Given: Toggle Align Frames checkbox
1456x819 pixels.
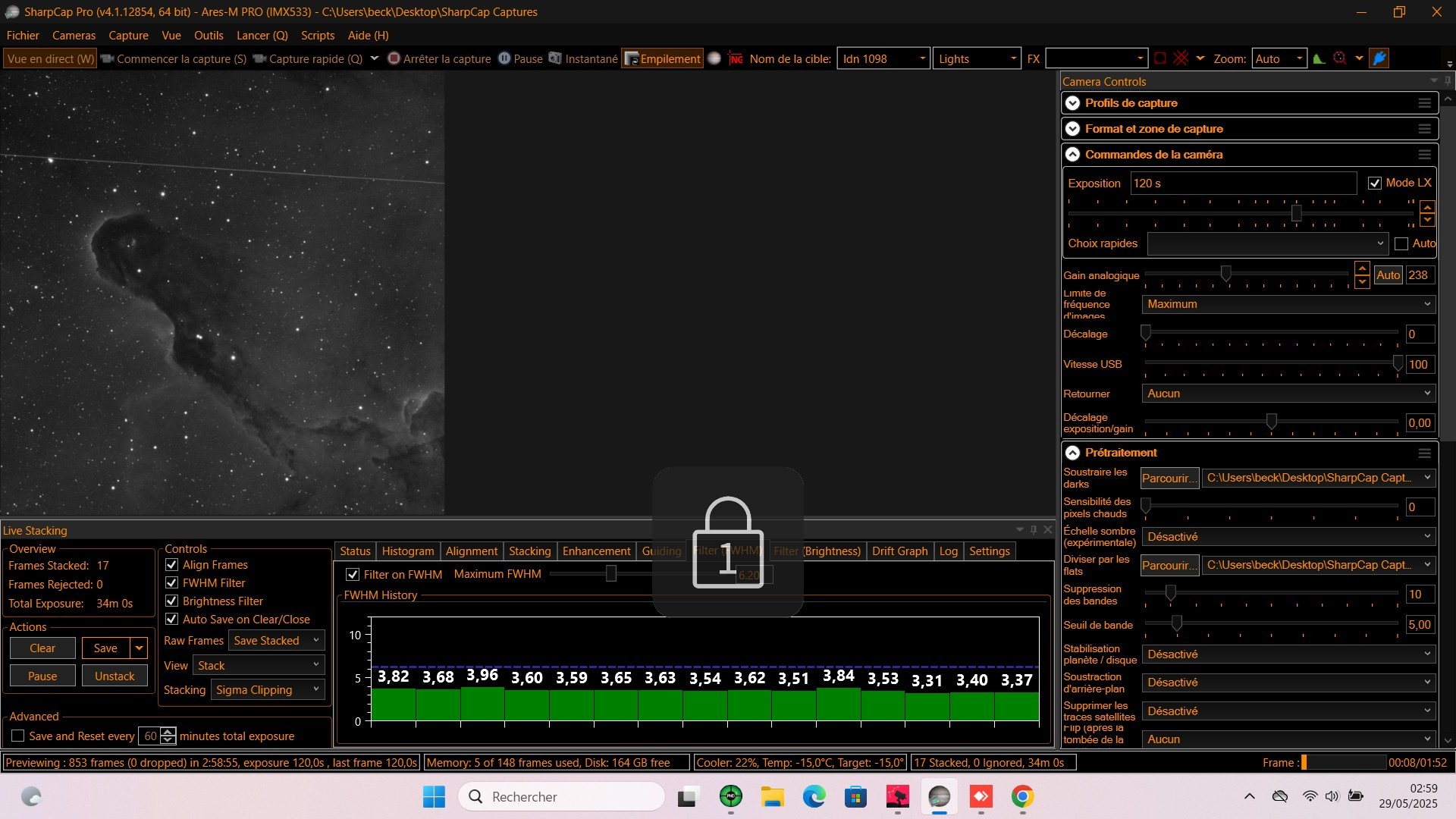Looking at the screenshot, I should [171, 565].
